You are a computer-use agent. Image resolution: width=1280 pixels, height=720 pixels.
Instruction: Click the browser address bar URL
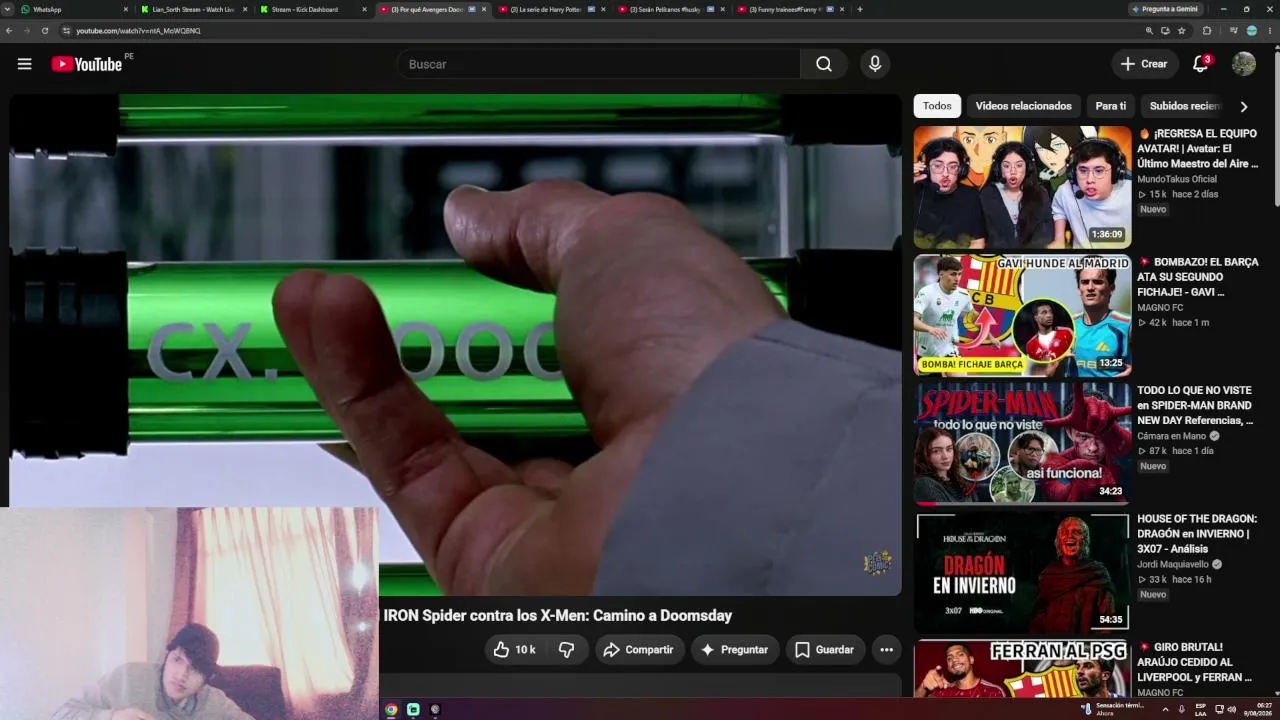tap(139, 31)
